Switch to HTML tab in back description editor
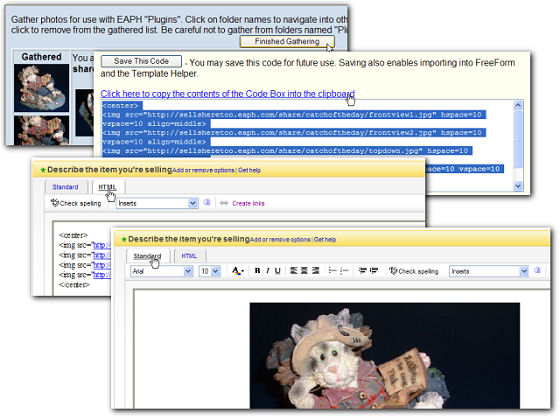 (108, 187)
